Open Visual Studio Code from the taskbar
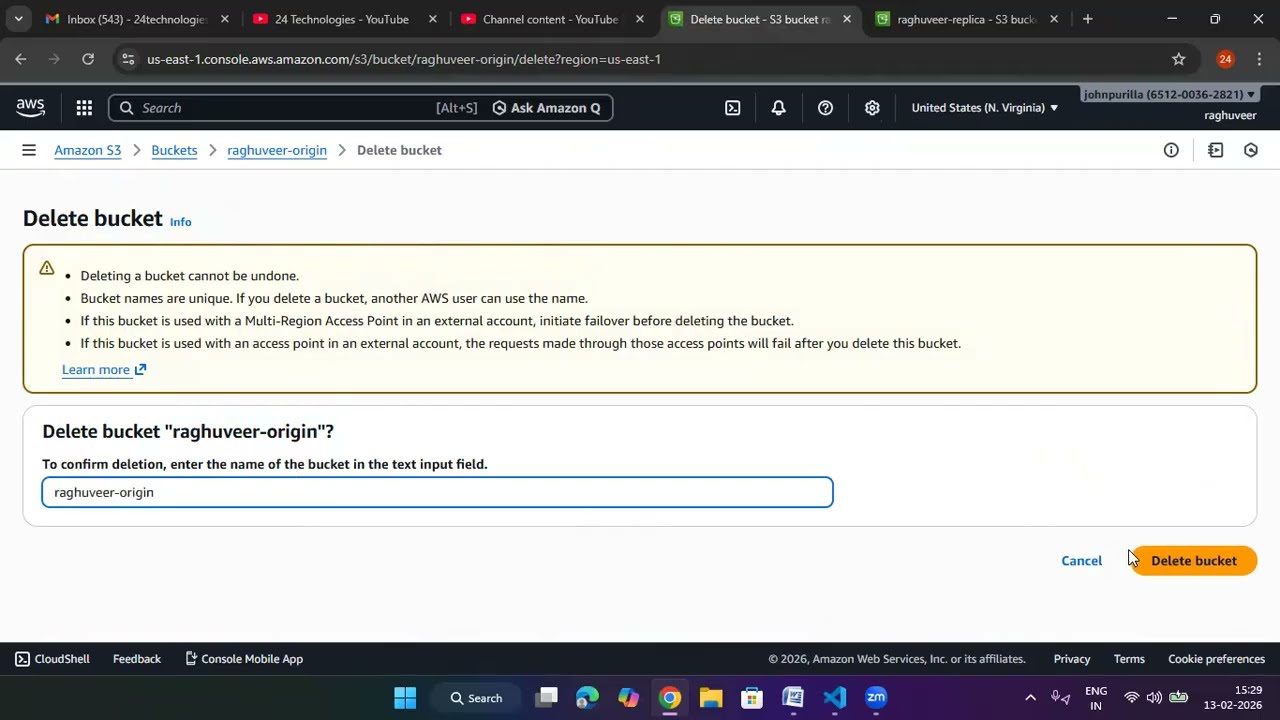 pyautogui.click(x=835, y=698)
